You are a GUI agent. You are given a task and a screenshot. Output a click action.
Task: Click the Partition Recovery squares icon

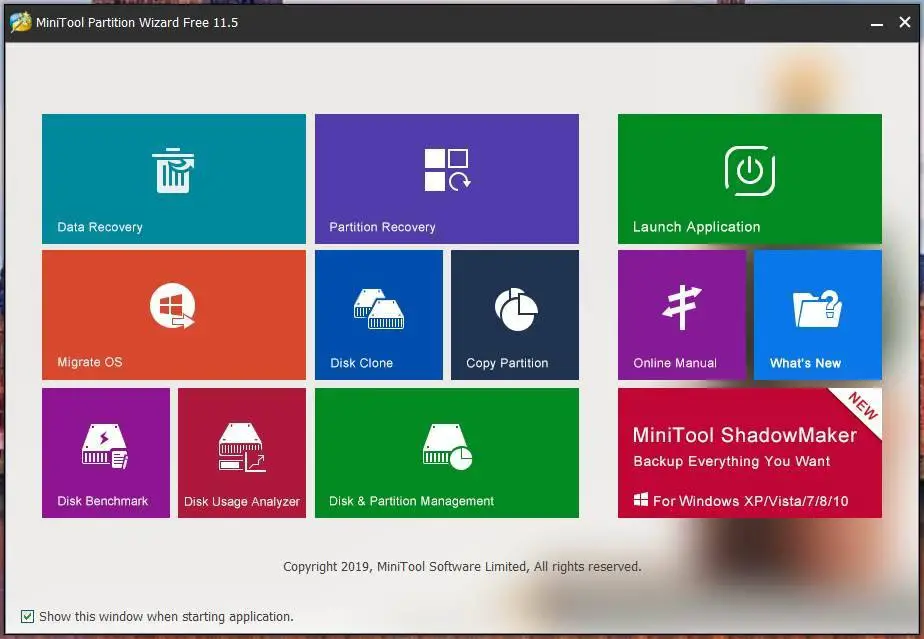[447, 170]
